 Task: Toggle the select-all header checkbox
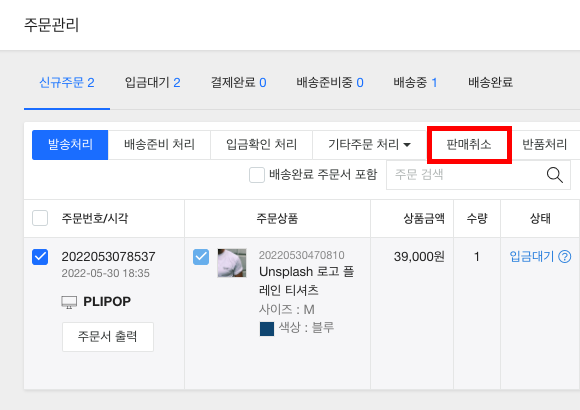40,218
